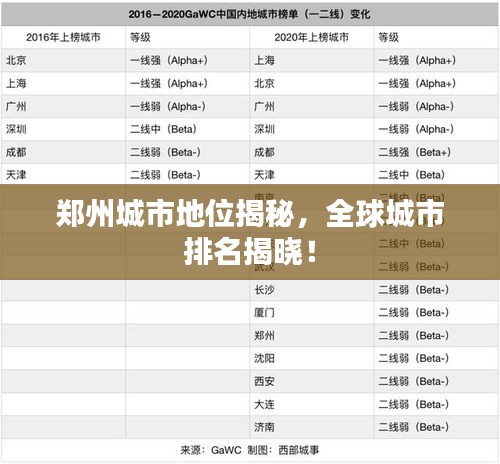Click the source caption 来源：GaWC
Screen dimensions: 500x464
[x=211, y=450]
